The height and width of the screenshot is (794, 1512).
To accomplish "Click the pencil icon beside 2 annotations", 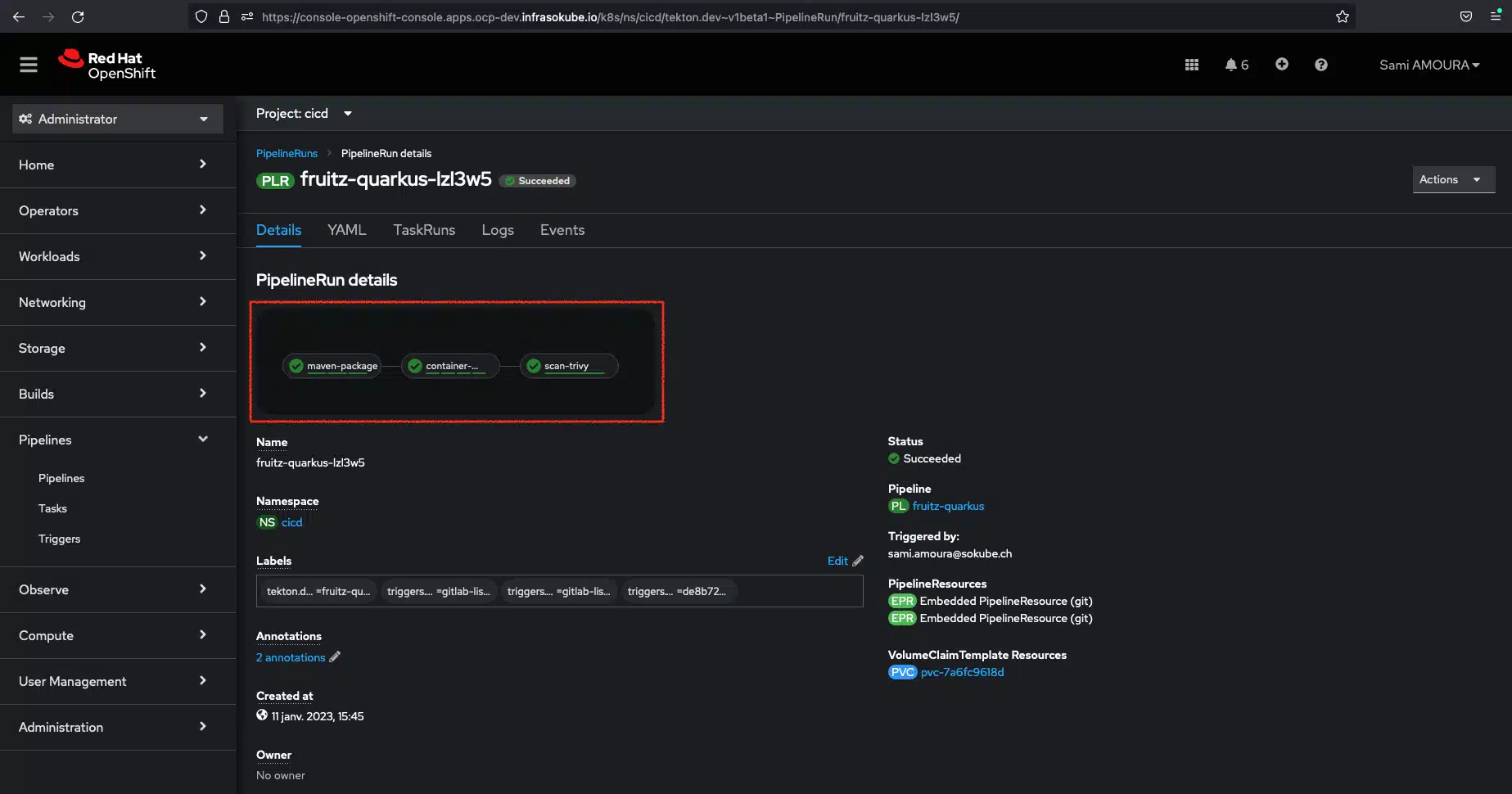I will pos(335,657).
